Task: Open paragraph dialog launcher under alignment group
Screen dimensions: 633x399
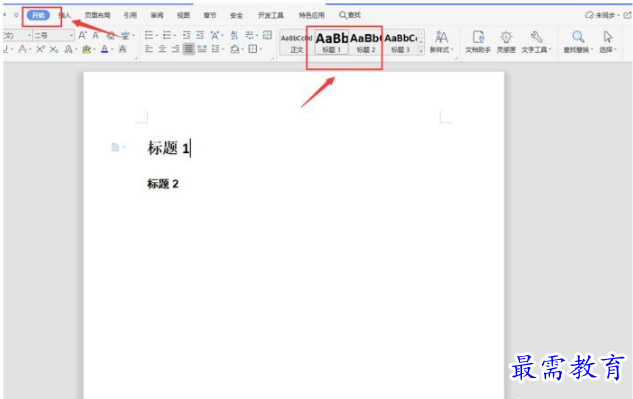Action: (x=273, y=59)
